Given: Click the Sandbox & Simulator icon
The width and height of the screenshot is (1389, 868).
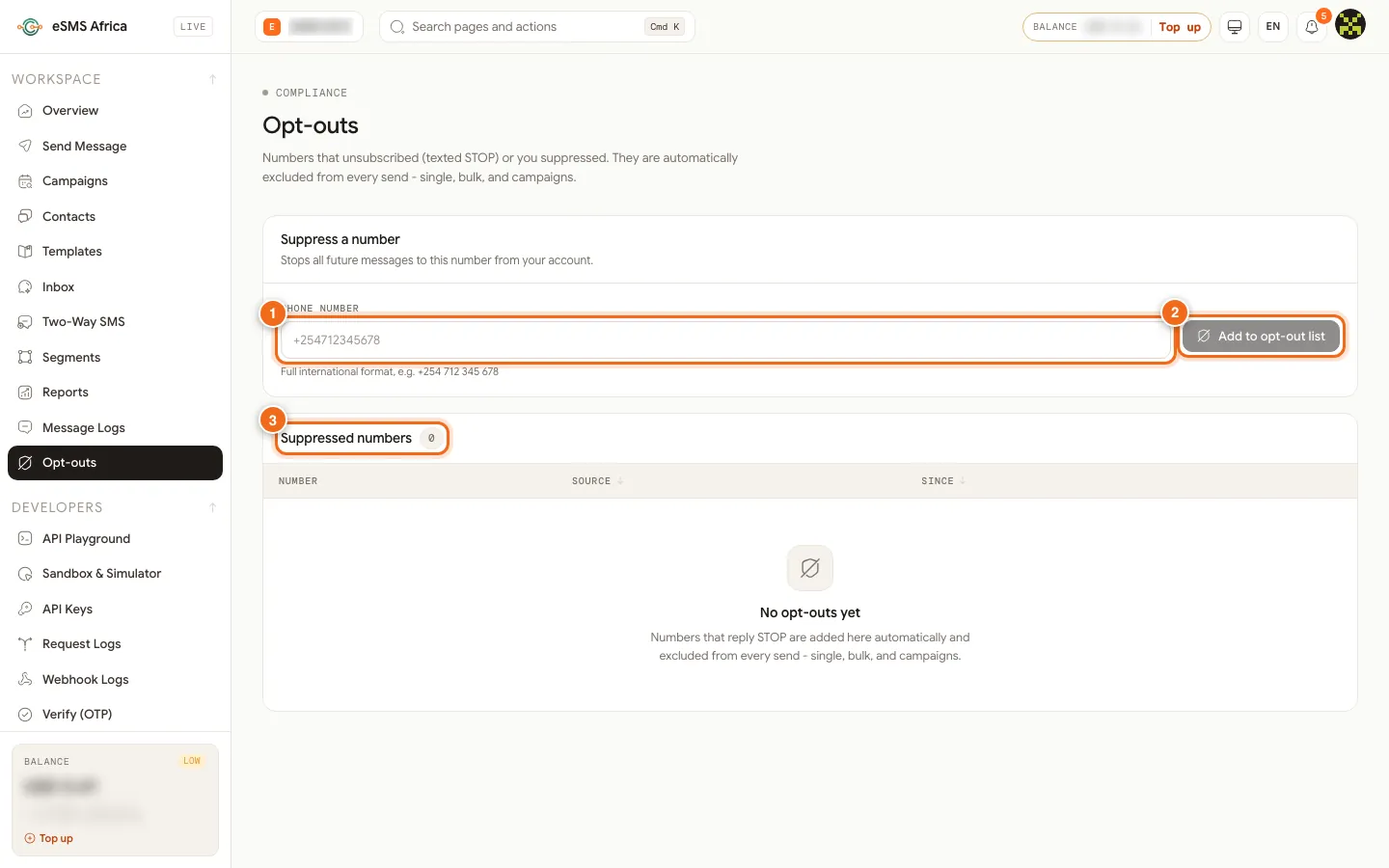Looking at the screenshot, I should click(25, 574).
